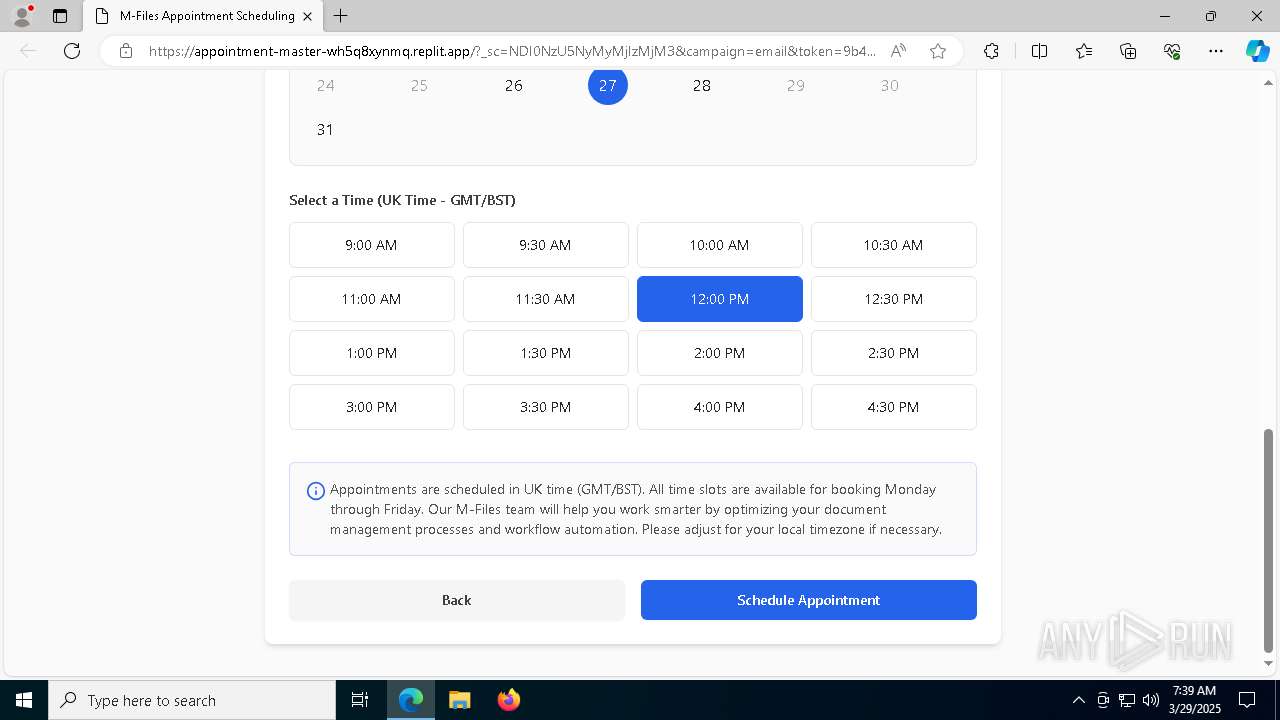Select date 24 in calendar
This screenshot has width=1280, height=720.
(326, 85)
